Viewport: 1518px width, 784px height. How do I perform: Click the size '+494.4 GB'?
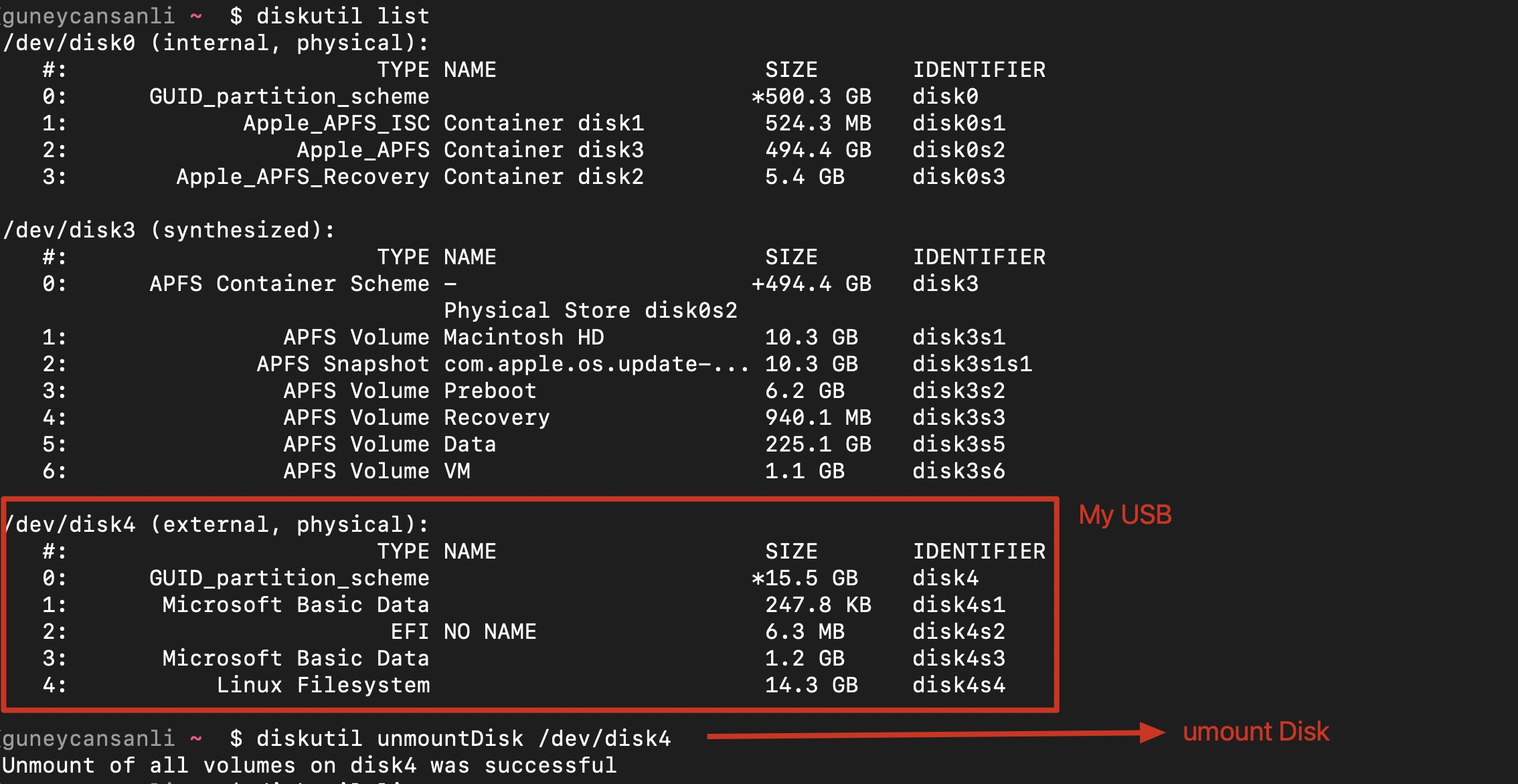(811, 284)
